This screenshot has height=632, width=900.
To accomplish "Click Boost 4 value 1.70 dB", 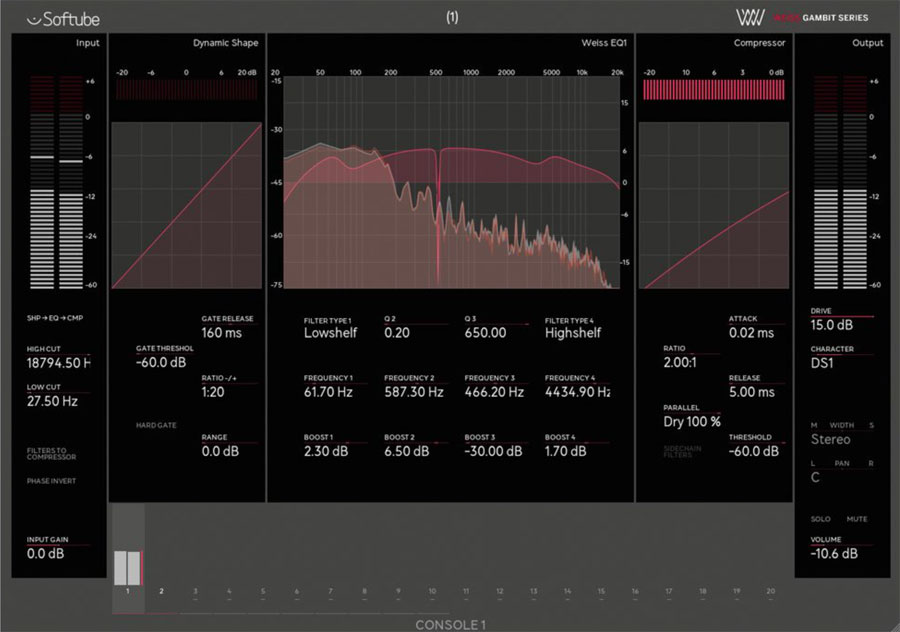I will coord(565,452).
